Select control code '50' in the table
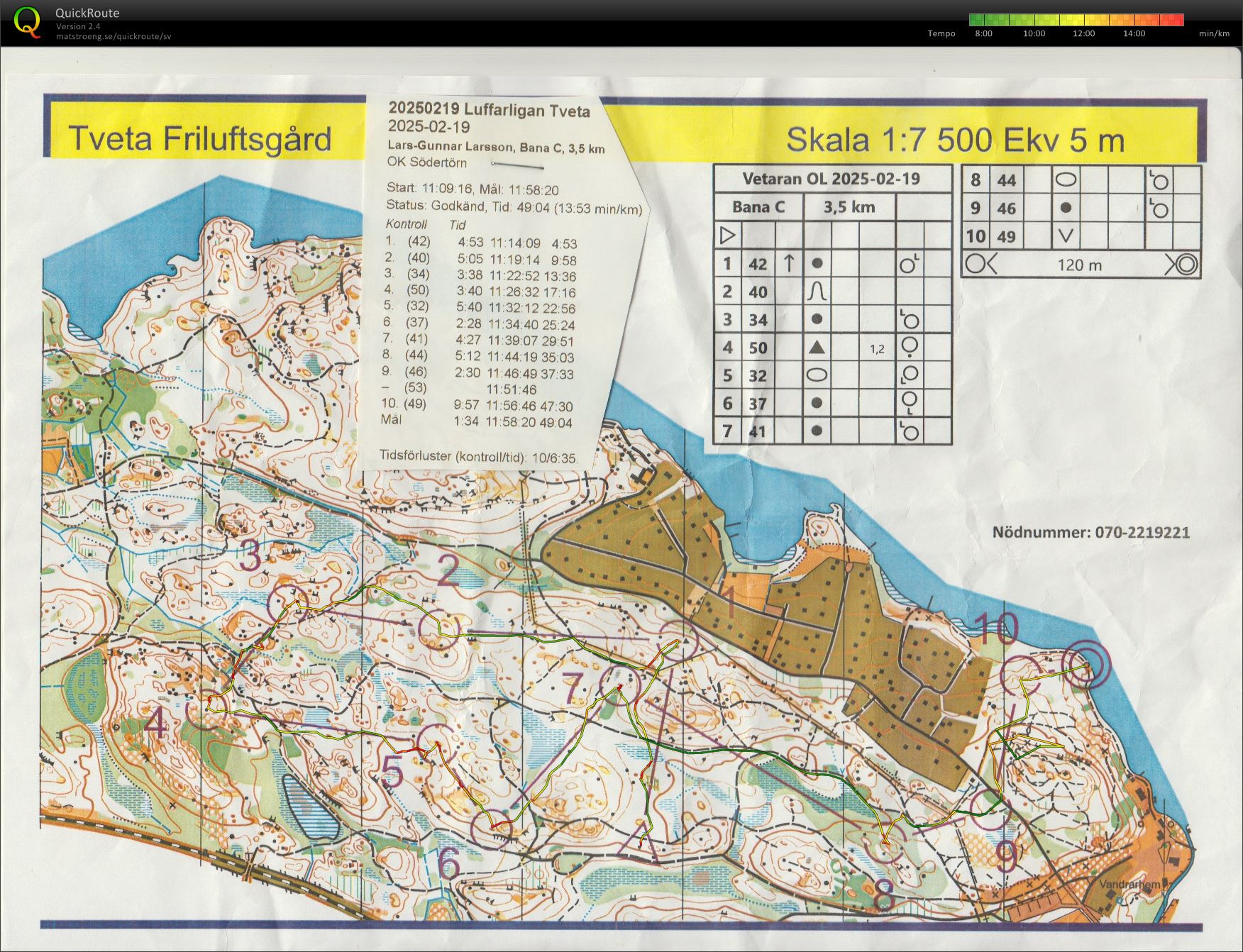The width and height of the screenshot is (1243, 952). [758, 348]
